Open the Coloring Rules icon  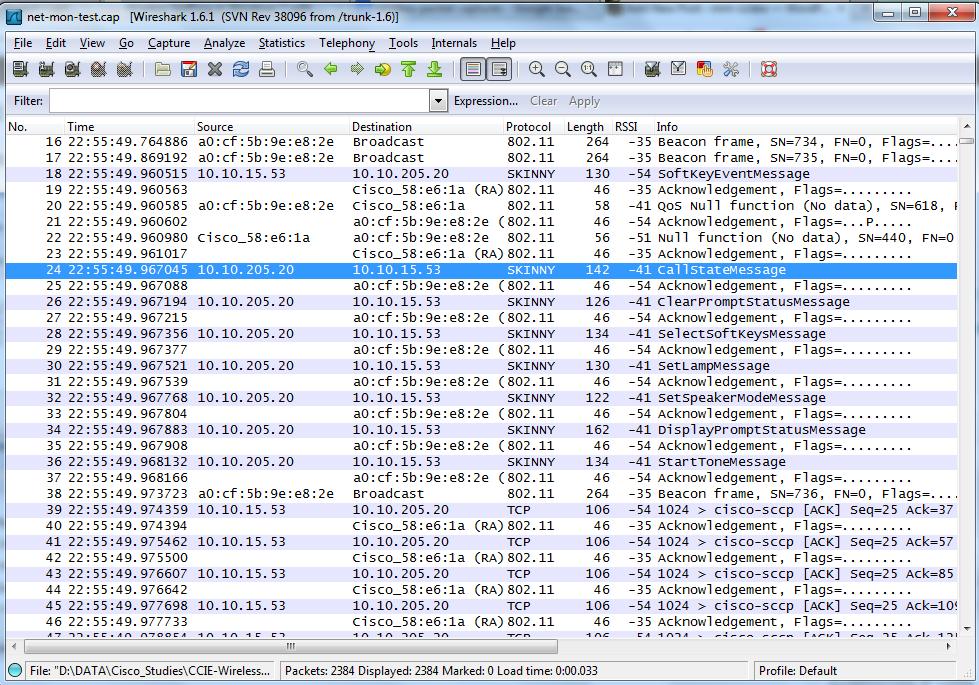pos(705,69)
